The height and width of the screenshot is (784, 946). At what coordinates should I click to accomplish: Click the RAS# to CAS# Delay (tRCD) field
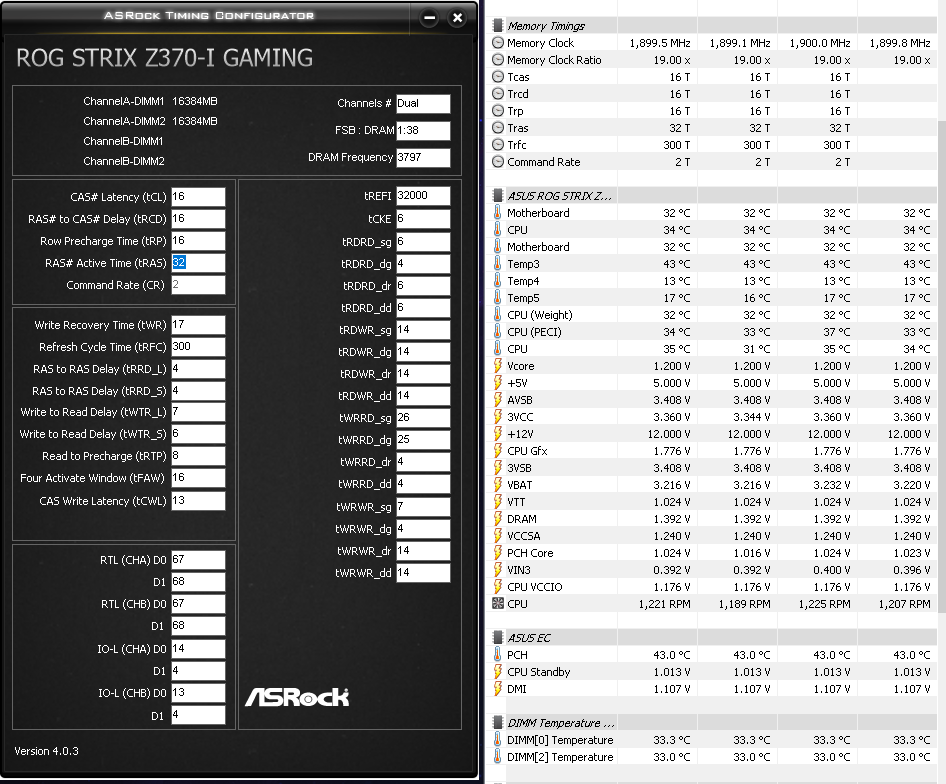point(198,218)
